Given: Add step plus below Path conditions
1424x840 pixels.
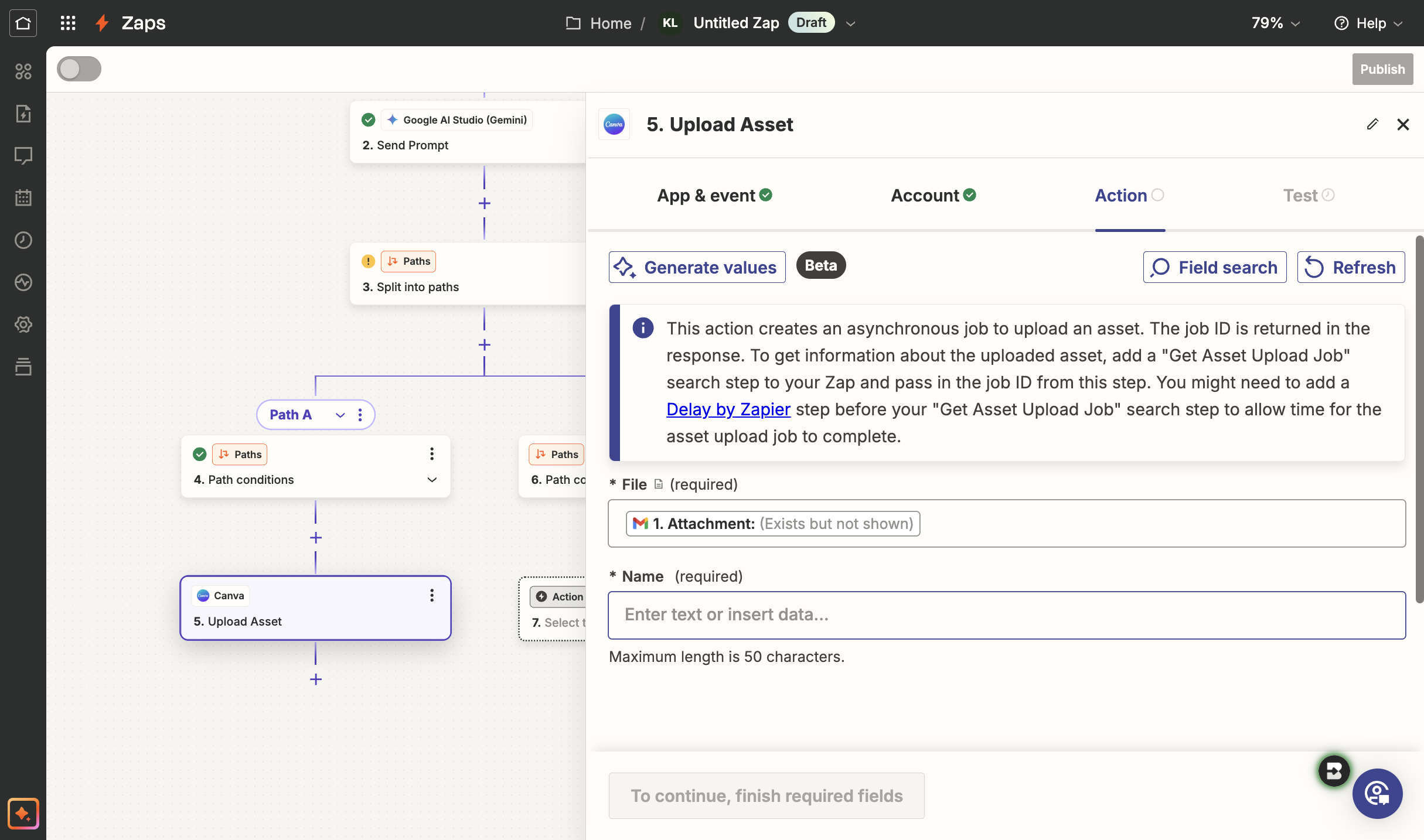Looking at the screenshot, I should click(x=315, y=538).
